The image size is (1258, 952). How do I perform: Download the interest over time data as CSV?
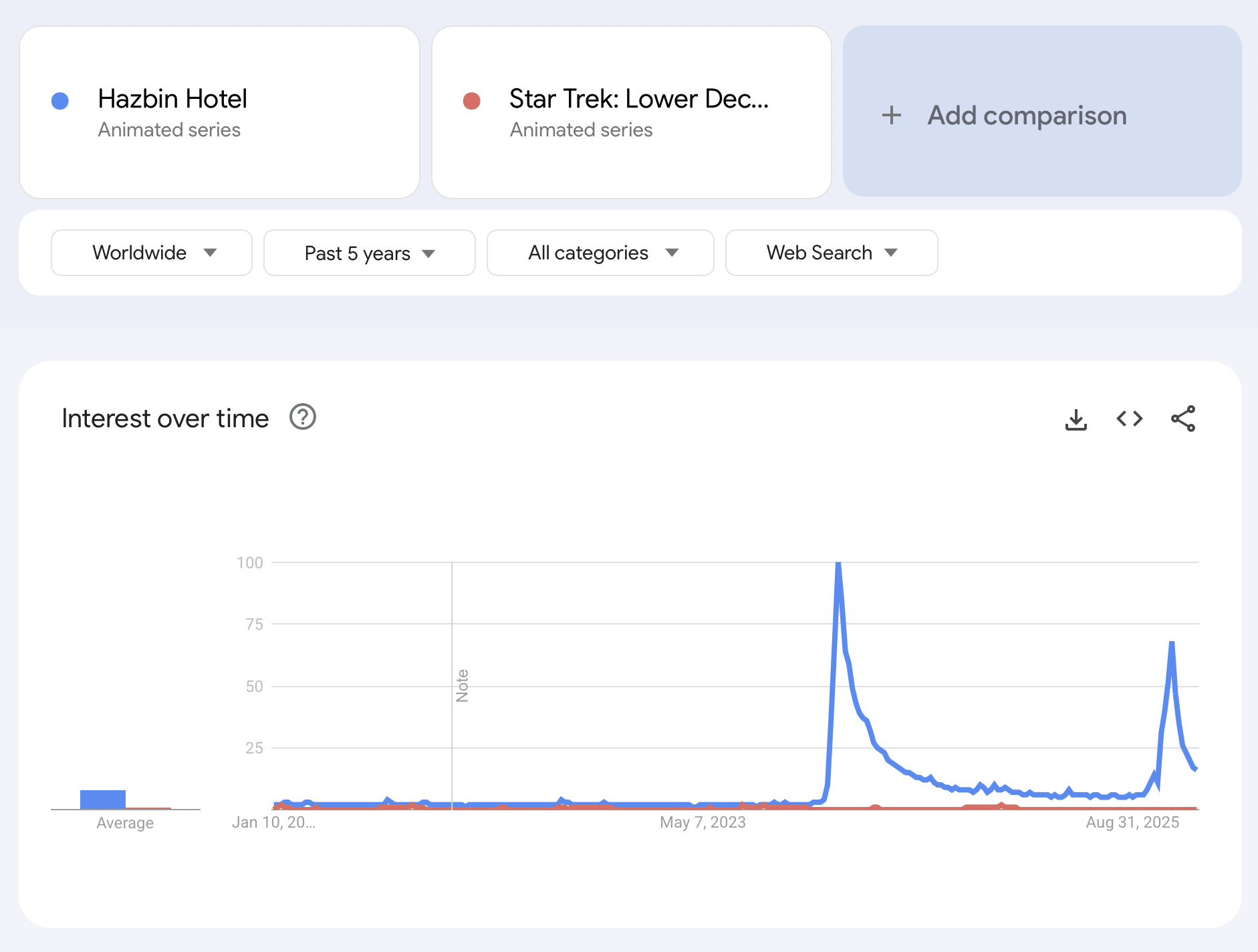click(x=1076, y=419)
